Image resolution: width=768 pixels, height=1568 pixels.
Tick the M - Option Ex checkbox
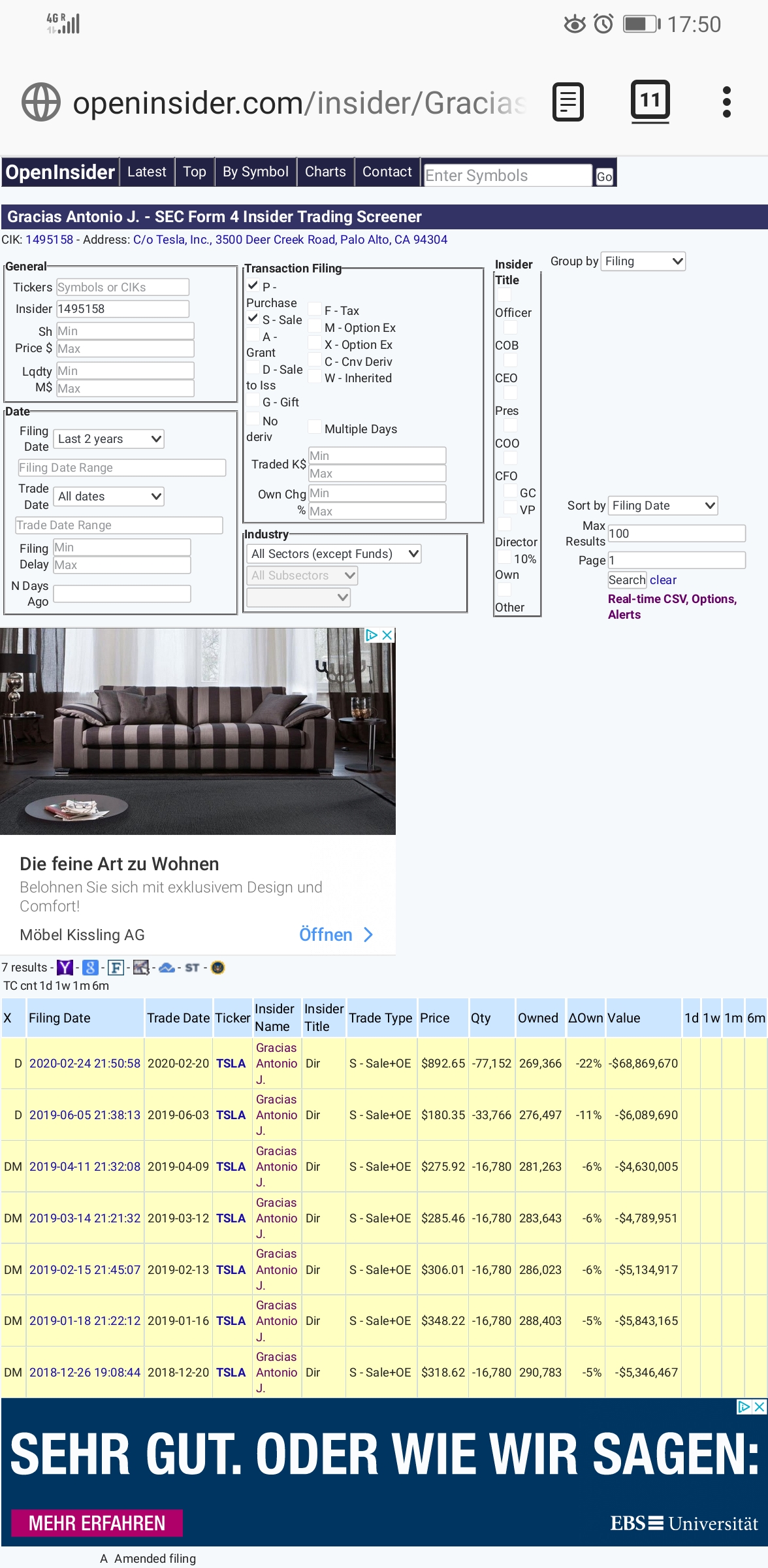pyautogui.click(x=315, y=326)
